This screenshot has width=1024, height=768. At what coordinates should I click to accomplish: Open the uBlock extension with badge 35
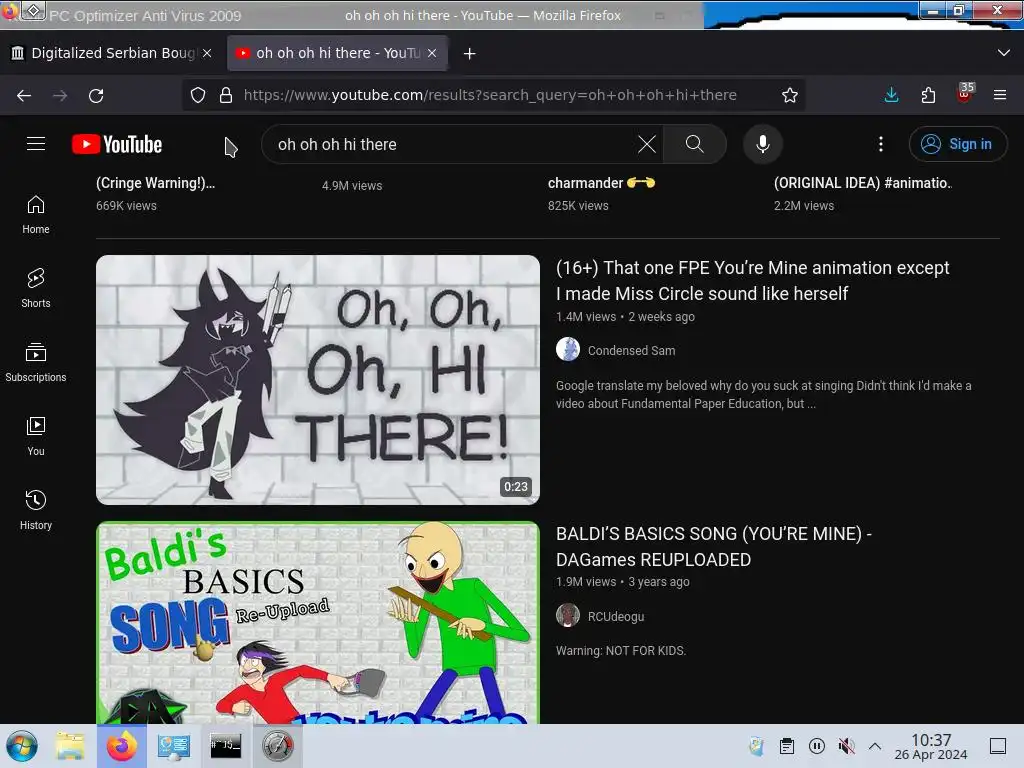pos(964,93)
